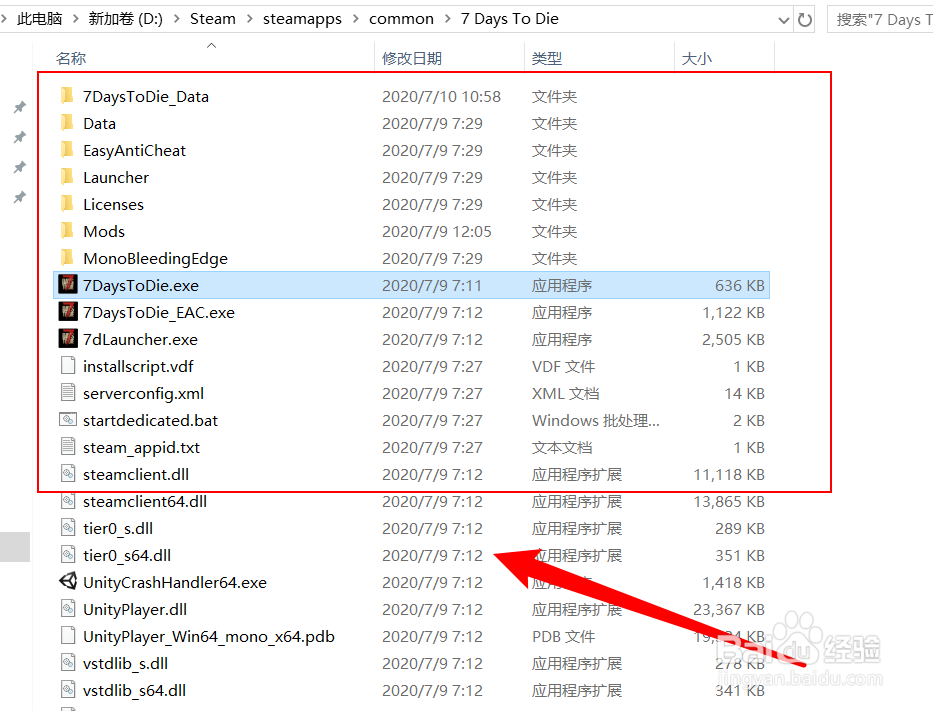Image resolution: width=933 pixels, height=711 pixels.
Task: Select the MonoBleedingEdge folder name
Action: [x=155, y=259]
